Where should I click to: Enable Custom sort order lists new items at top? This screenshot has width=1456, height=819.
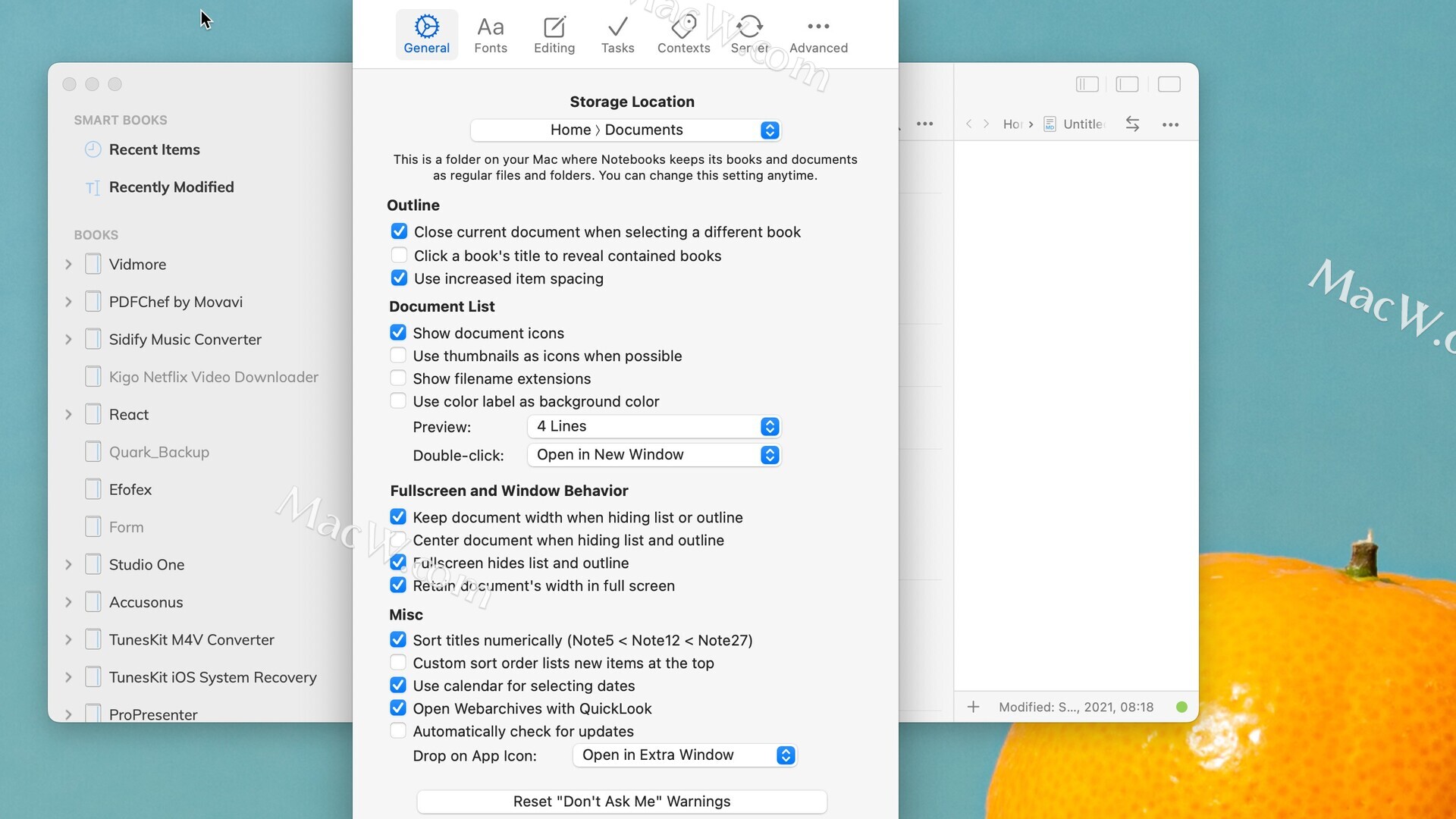click(398, 662)
